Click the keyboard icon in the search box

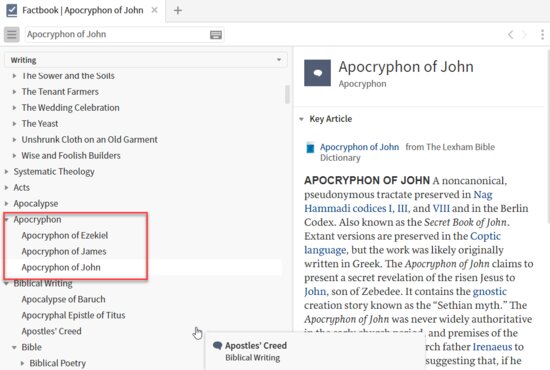(x=216, y=34)
